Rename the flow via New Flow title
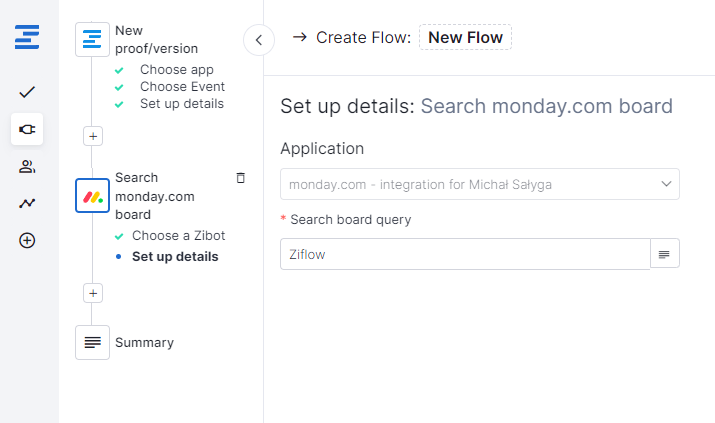The width and height of the screenshot is (715, 423). point(465,38)
